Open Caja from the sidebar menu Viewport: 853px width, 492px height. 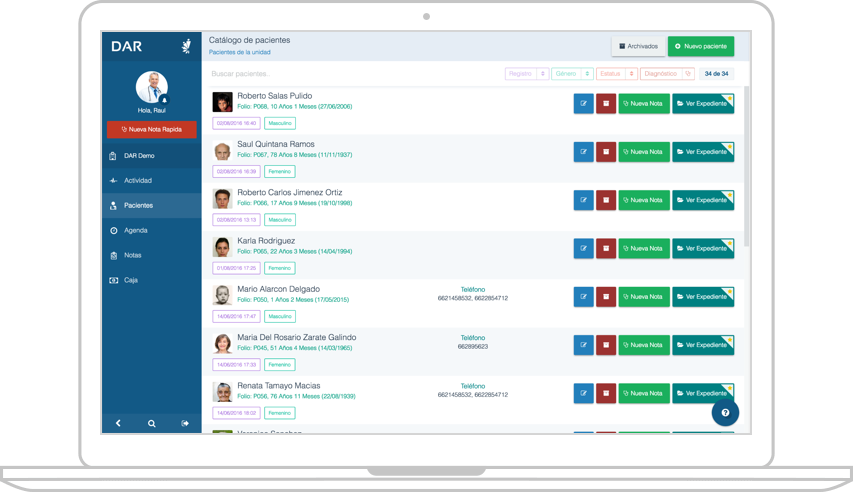point(131,280)
